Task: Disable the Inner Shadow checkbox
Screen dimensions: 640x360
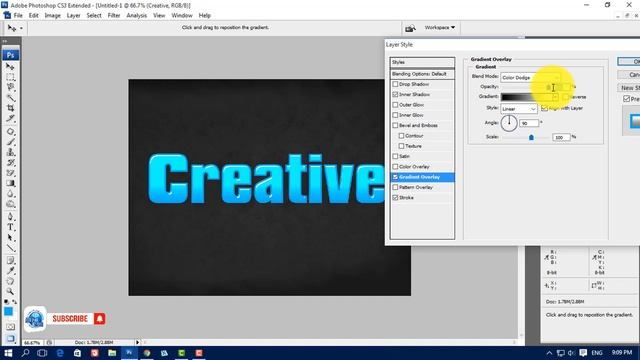Action: coord(395,94)
